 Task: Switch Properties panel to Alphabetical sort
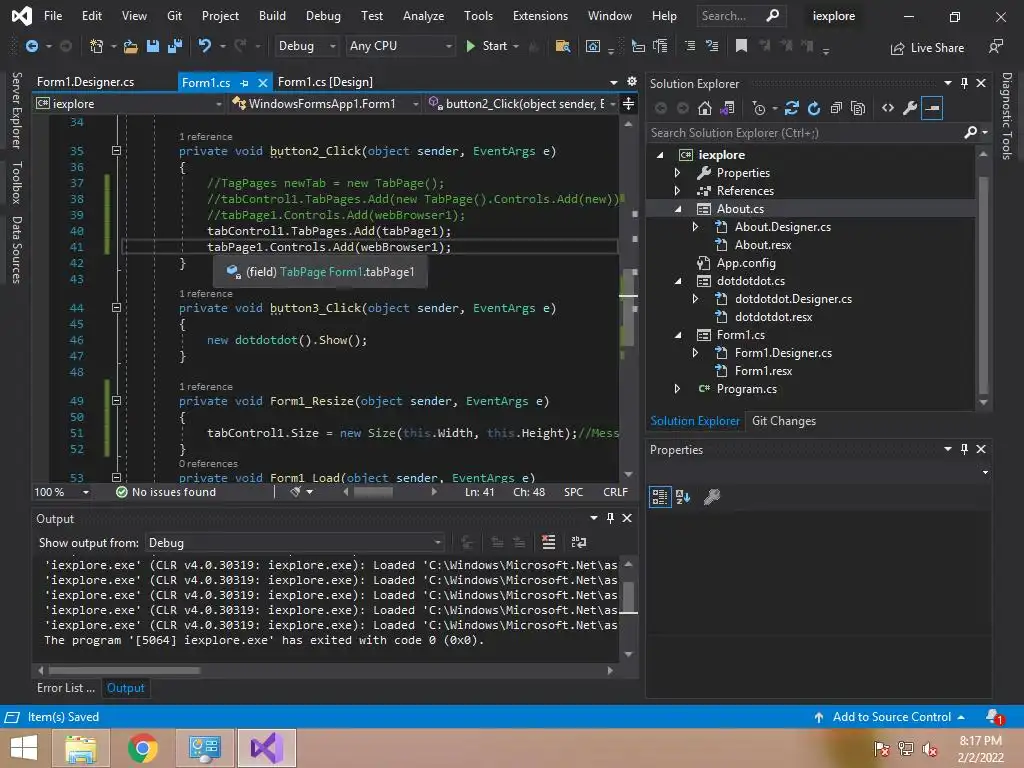click(x=683, y=497)
